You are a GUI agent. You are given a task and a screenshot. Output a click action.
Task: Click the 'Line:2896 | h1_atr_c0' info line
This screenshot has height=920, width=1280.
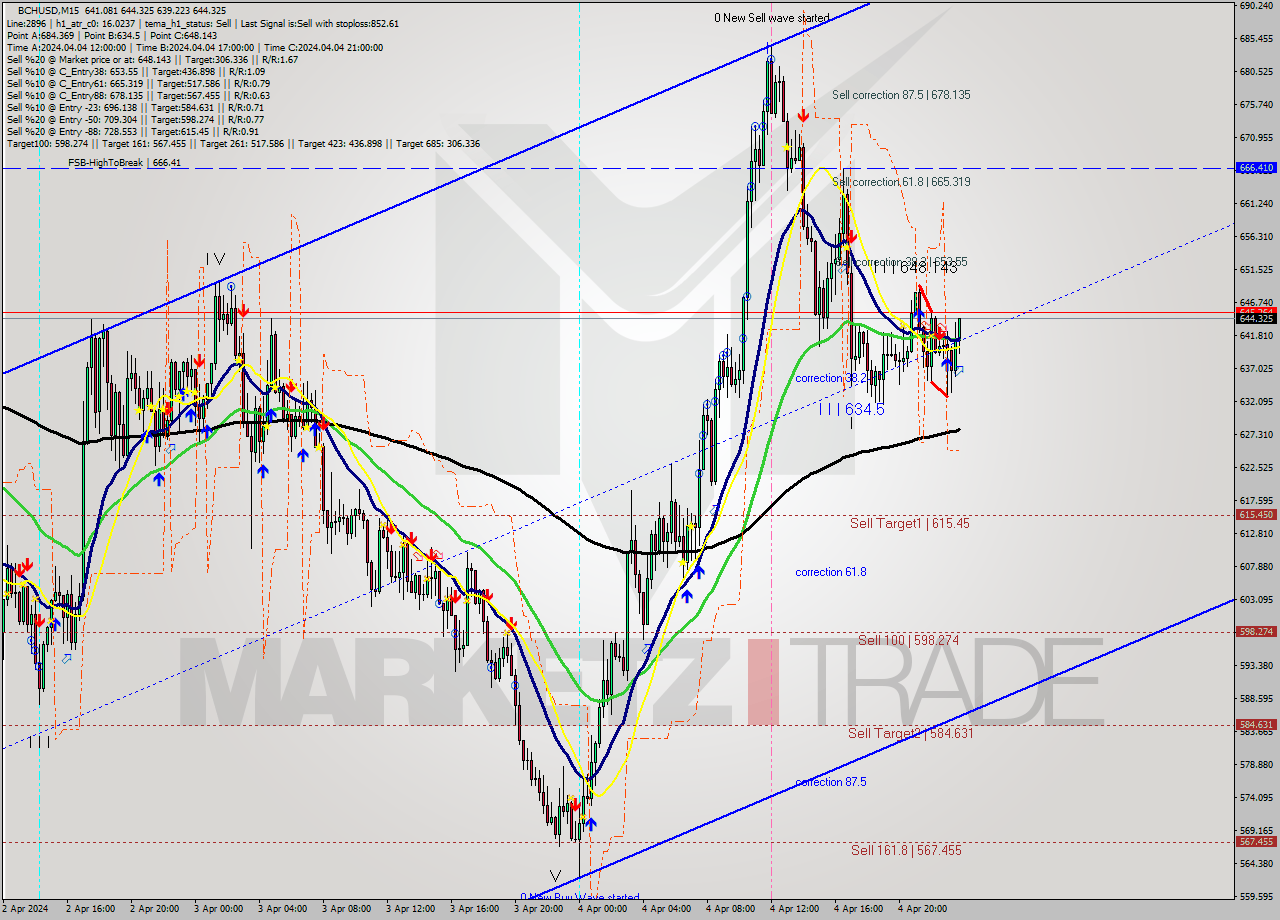(203, 23)
